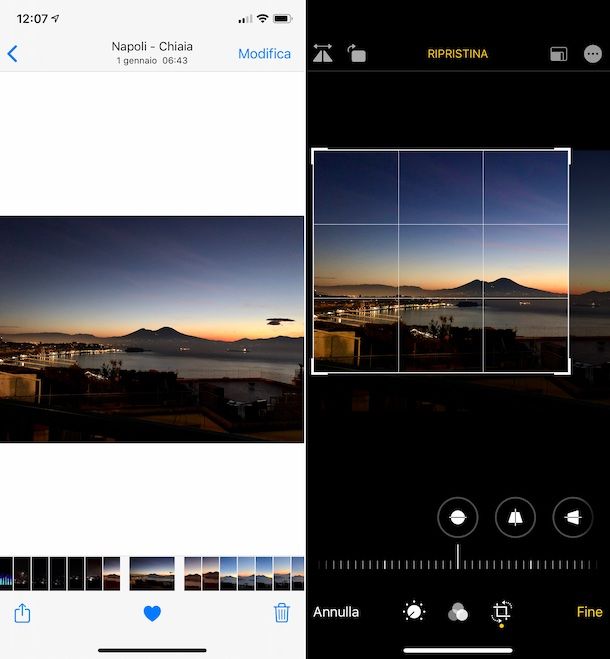This screenshot has height=659, width=610.
Task: Open the share sheet icon
Action: click(x=22, y=613)
